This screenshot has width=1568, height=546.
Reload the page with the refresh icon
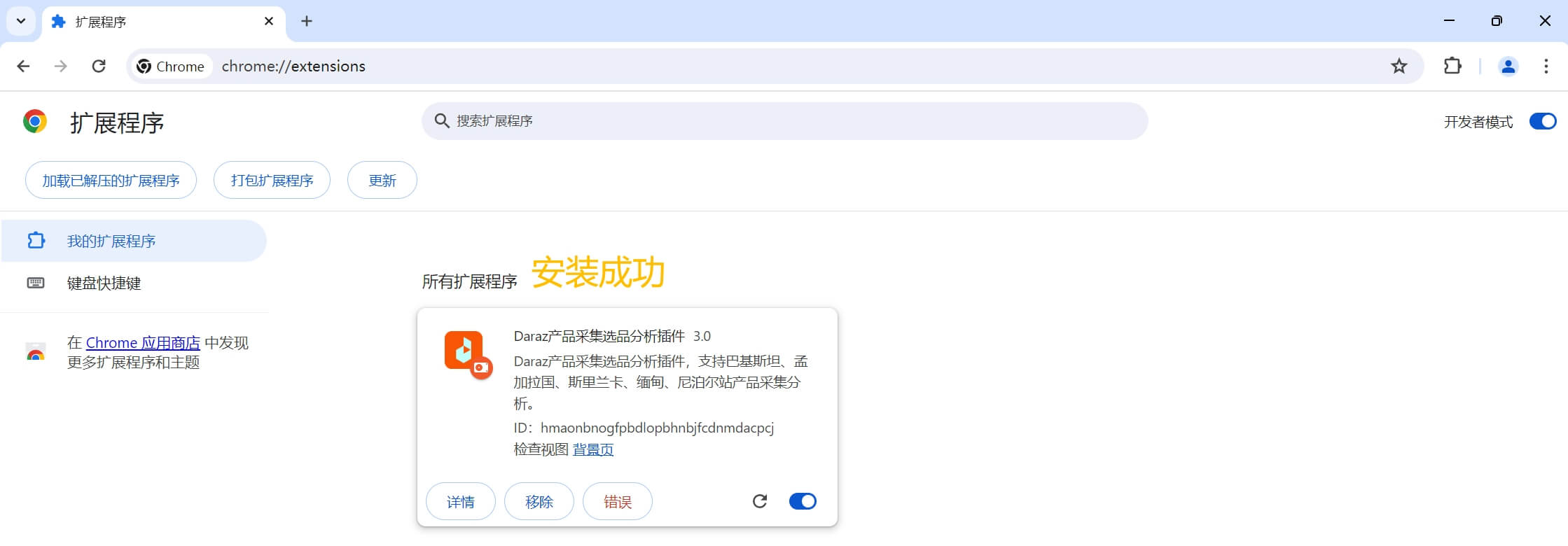[99, 66]
